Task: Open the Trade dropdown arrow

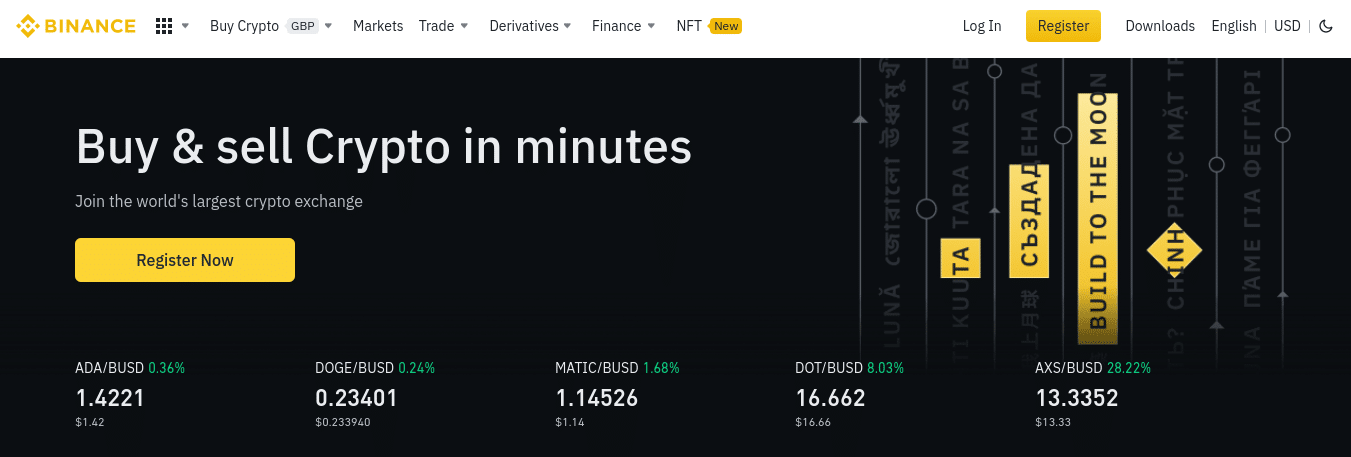Action: tap(464, 26)
